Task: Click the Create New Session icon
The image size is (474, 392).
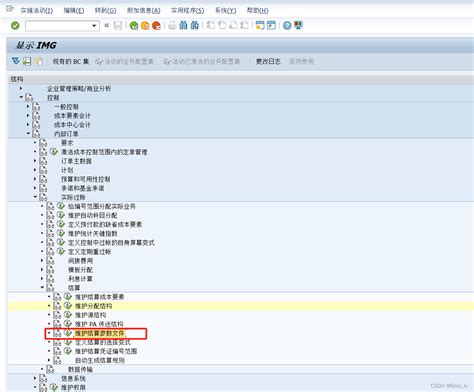Action: point(260,25)
